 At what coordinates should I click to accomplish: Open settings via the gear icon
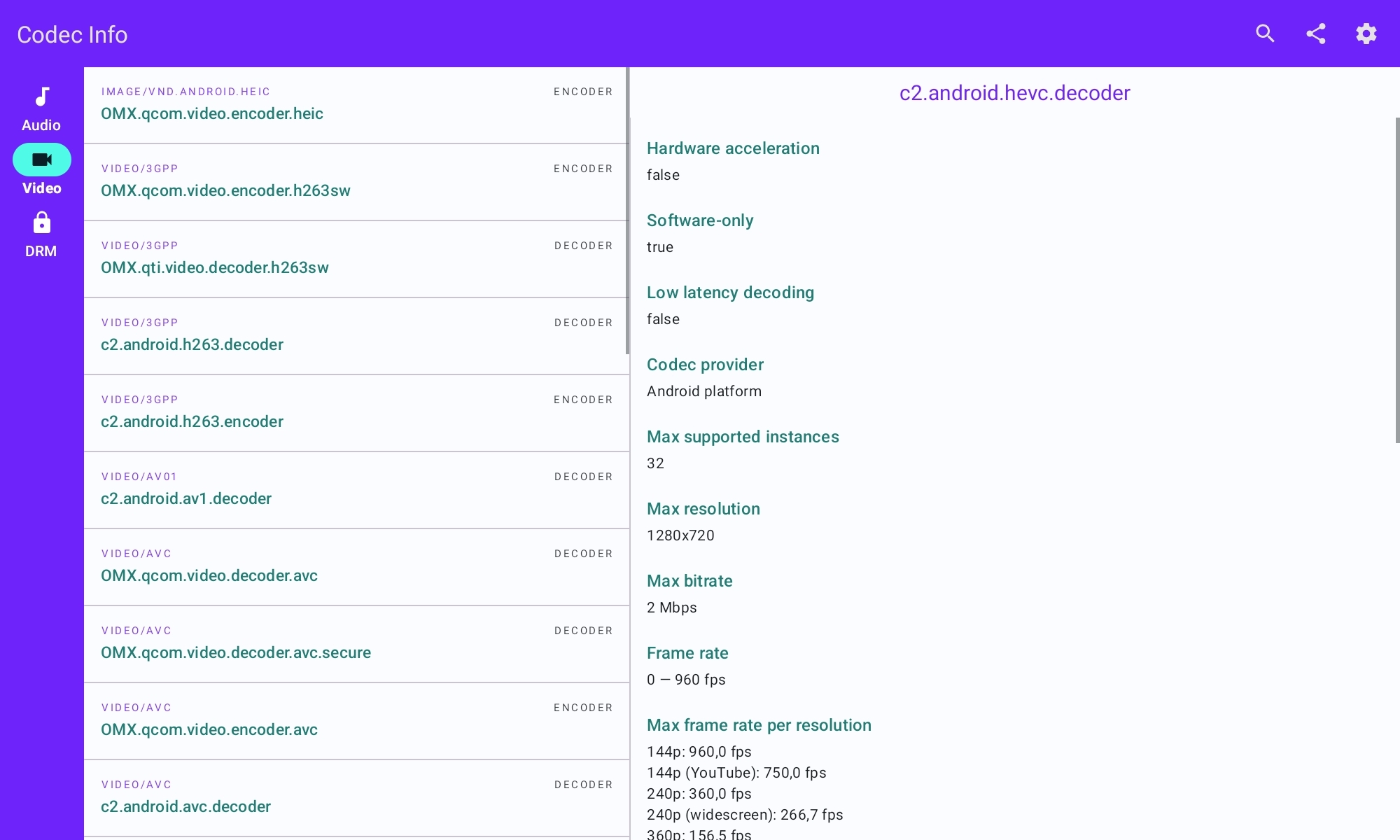click(1366, 34)
